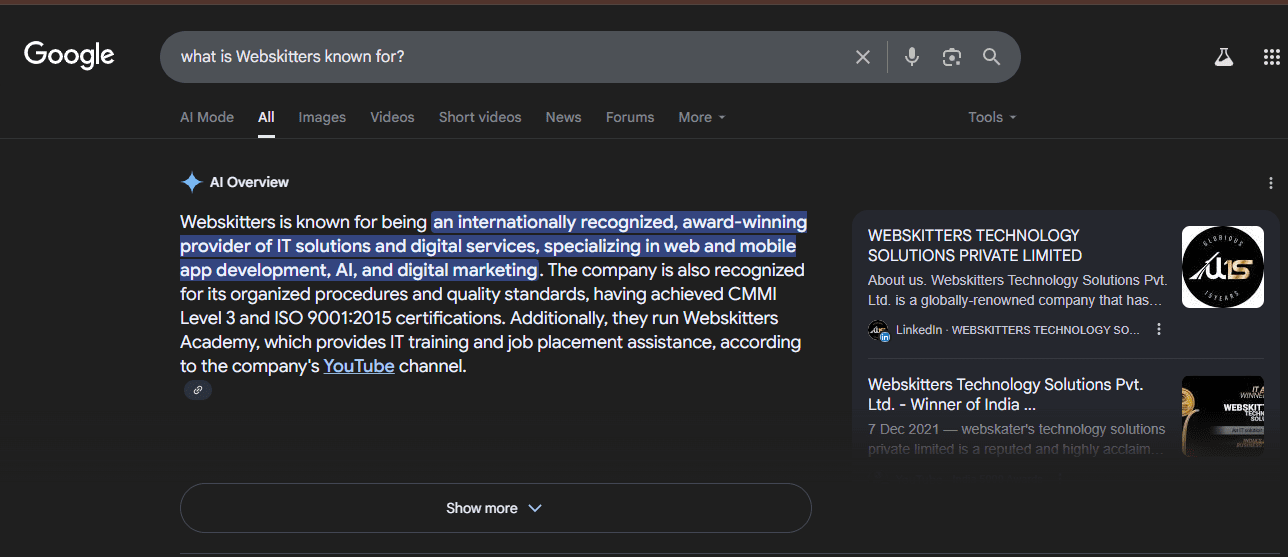Click the AI Overview heading text
The height and width of the screenshot is (557, 1288).
point(249,182)
